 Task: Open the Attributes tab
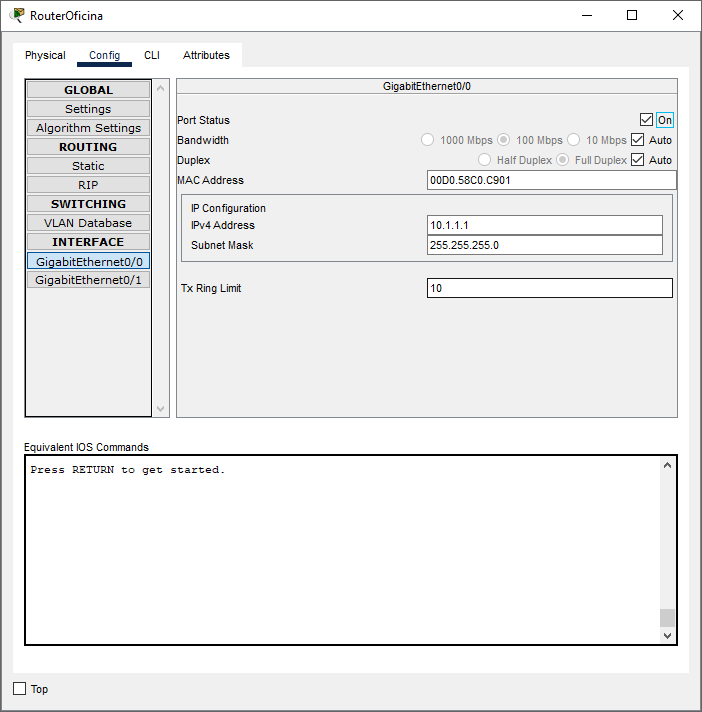(x=206, y=55)
